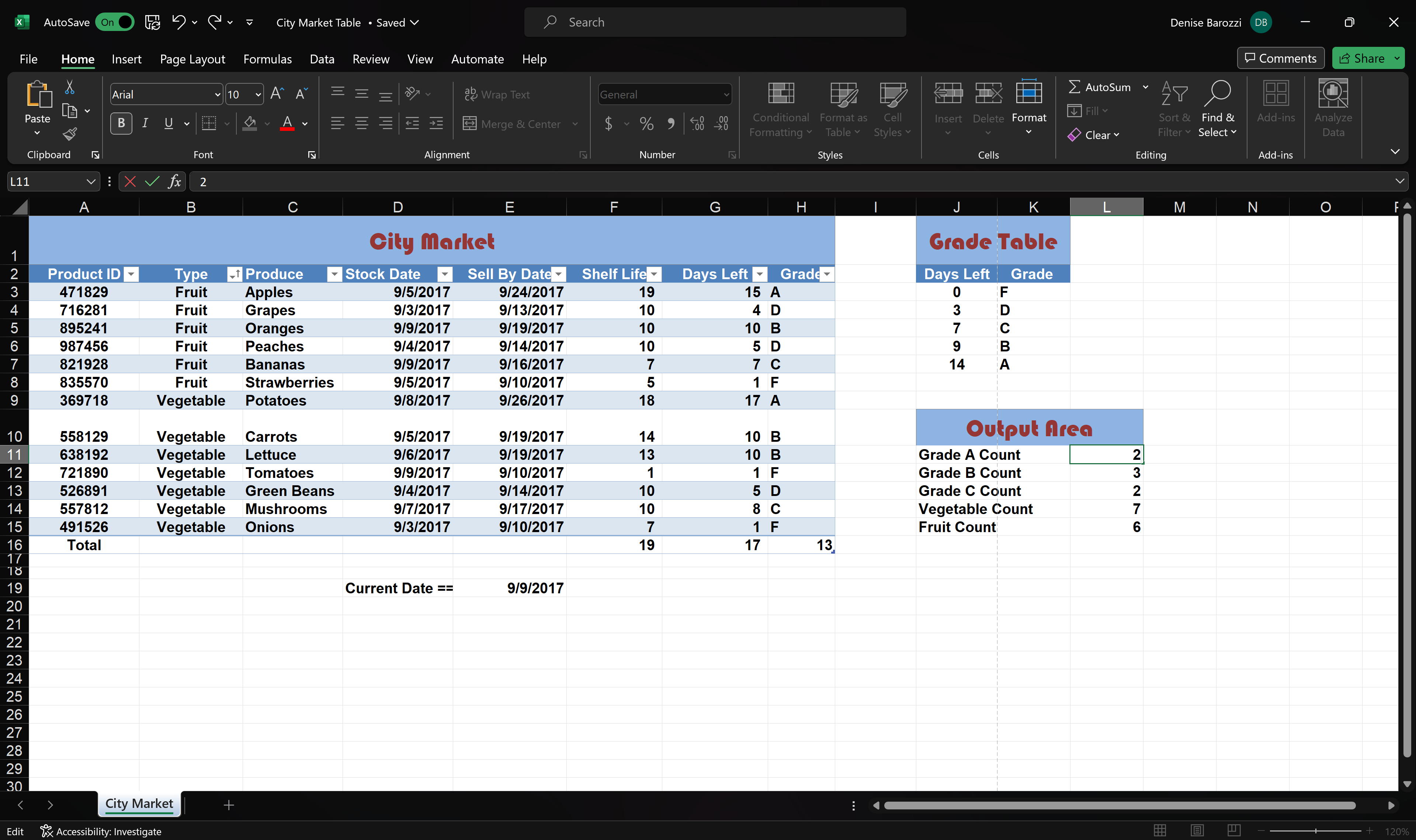
Task: Click the Comments button
Action: point(1280,58)
